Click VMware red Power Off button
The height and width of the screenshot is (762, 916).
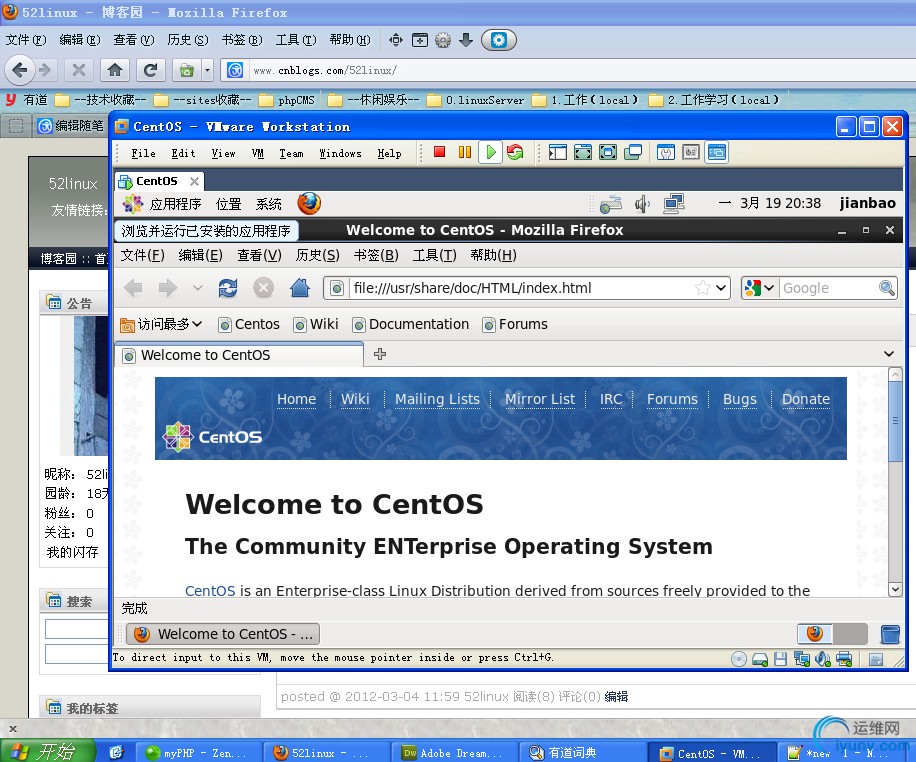[439, 153]
